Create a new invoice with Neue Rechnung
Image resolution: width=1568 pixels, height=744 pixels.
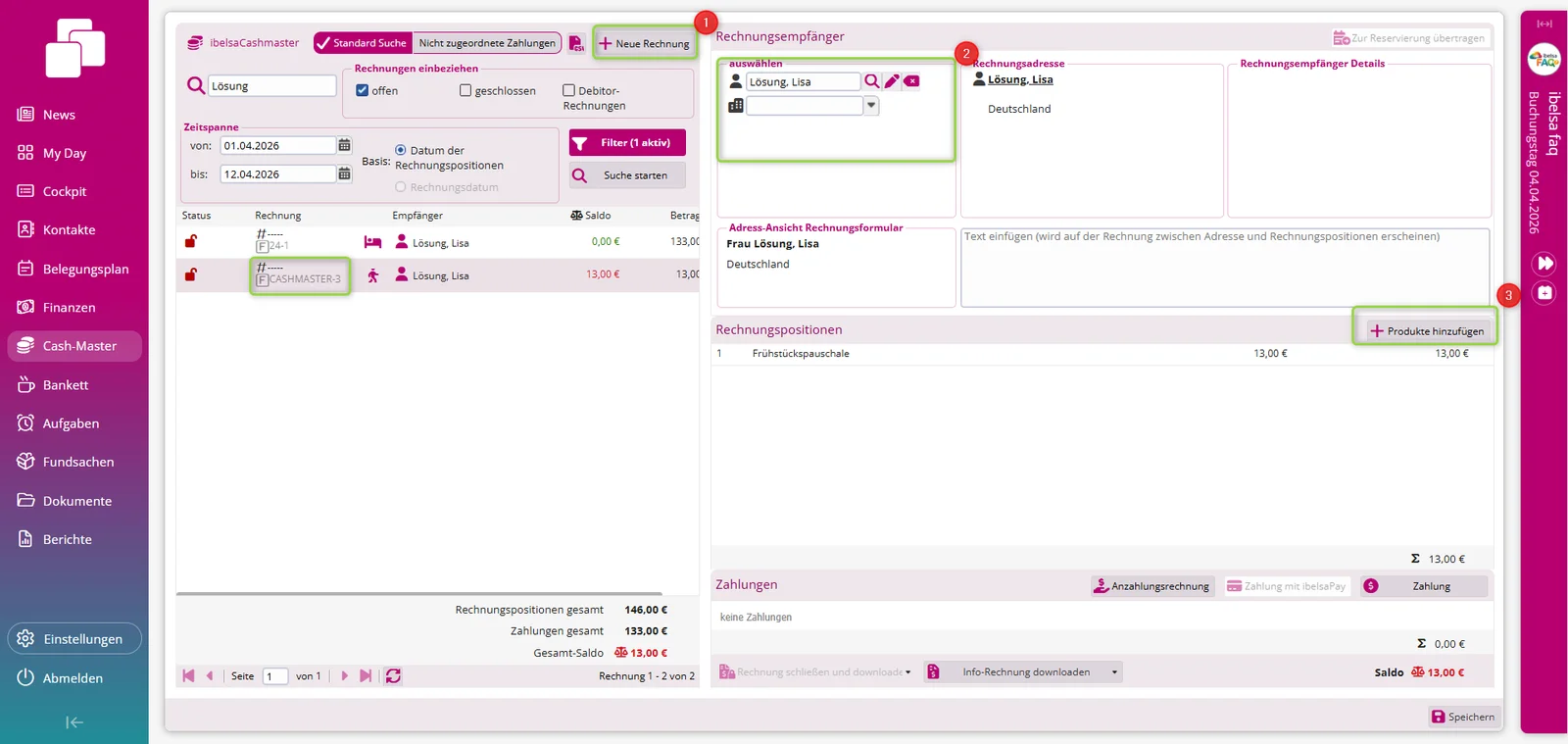(645, 43)
